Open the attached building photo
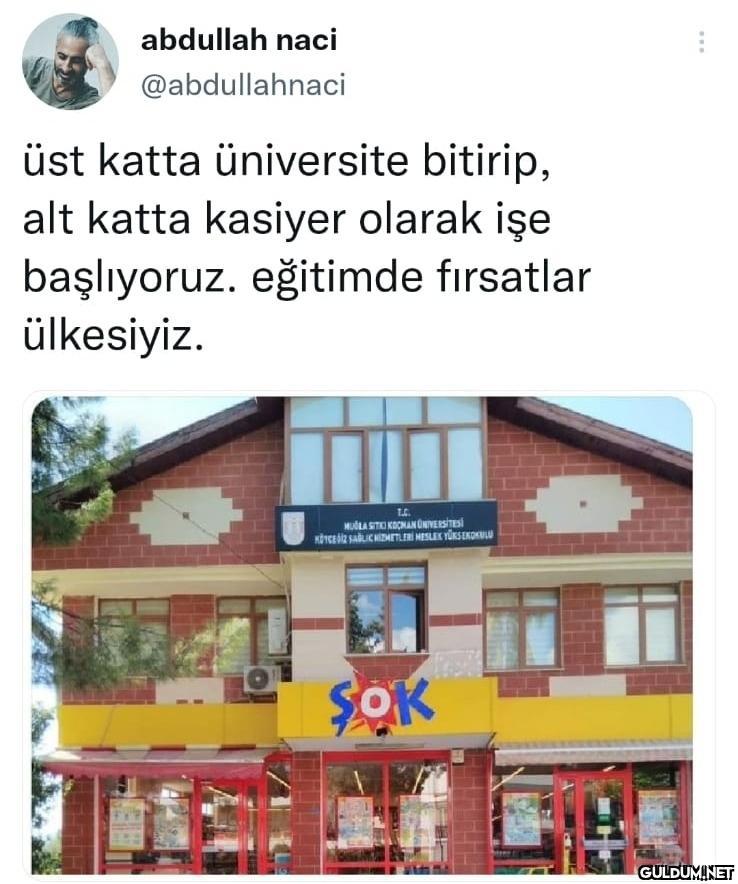Viewport: 738px width, 884px height. coord(362,635)
